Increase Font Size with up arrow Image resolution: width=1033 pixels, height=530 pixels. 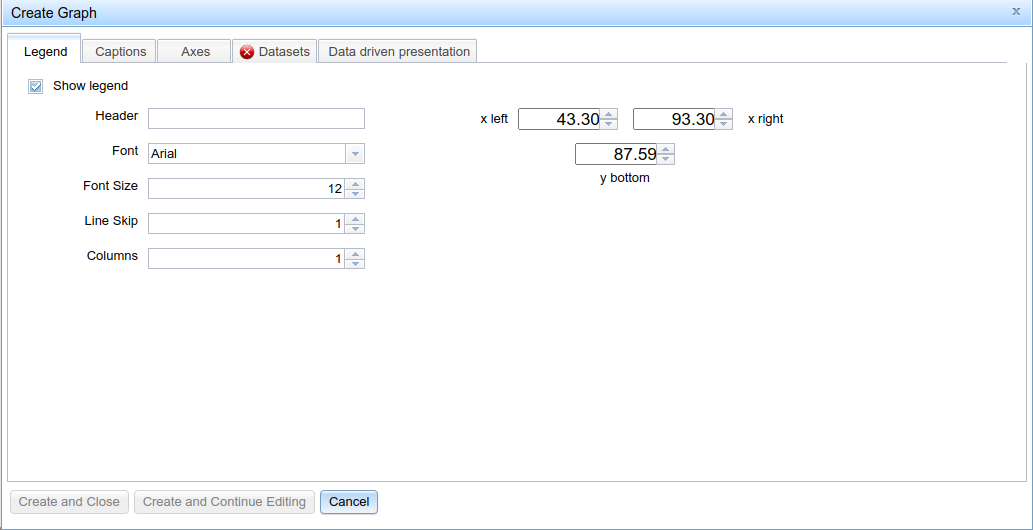(x=356, y=184)
